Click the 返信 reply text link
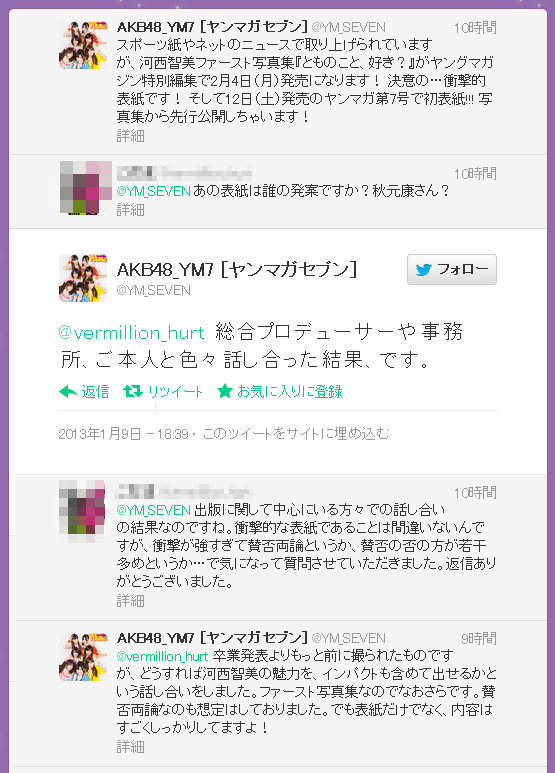The width and height of the screenshot is (555, 773). [x=95, y=392]
